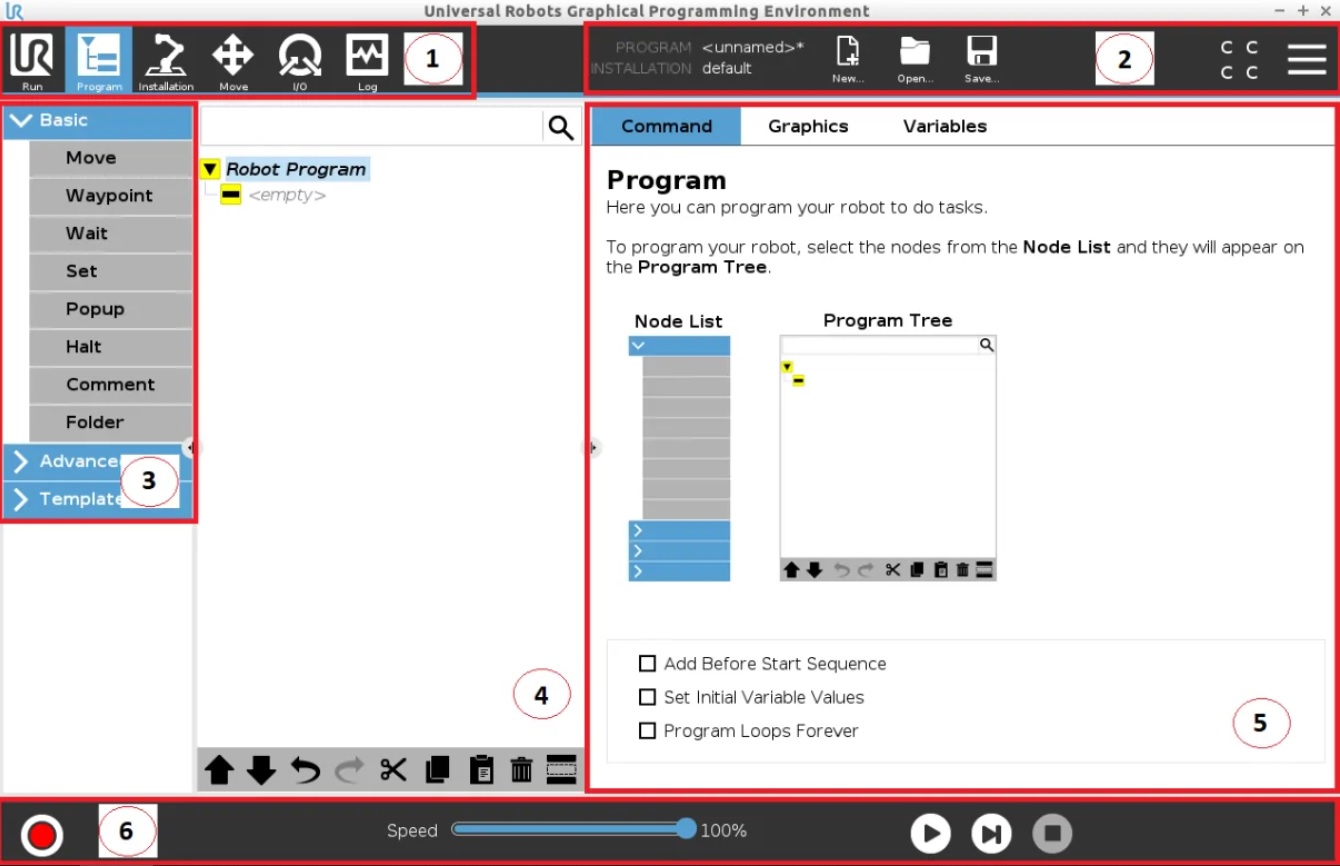This screenshot has width=1340, height=866.
Task: Open the I/O screen
Action: (299, 61)
